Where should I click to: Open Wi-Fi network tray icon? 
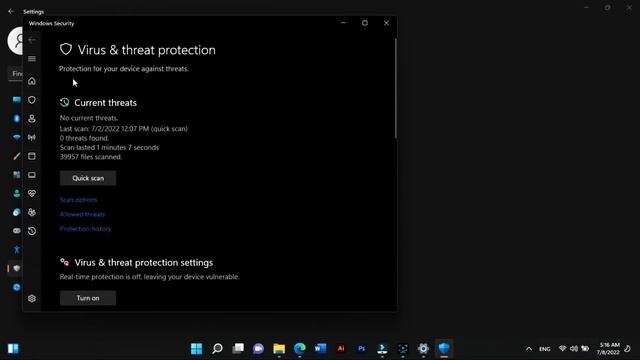point(562,349)
